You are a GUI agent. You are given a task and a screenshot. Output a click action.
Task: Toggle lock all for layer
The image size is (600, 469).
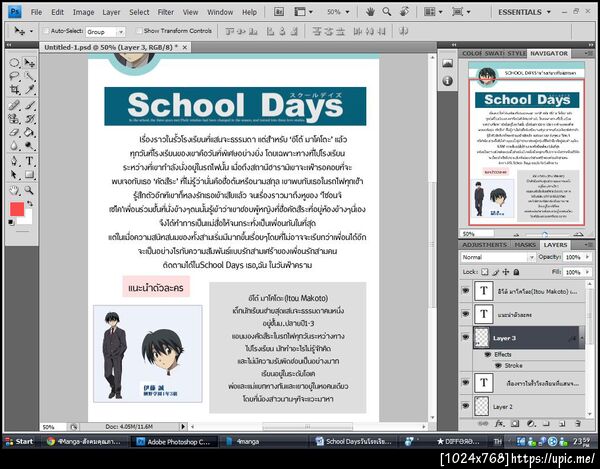pos(516,272)
